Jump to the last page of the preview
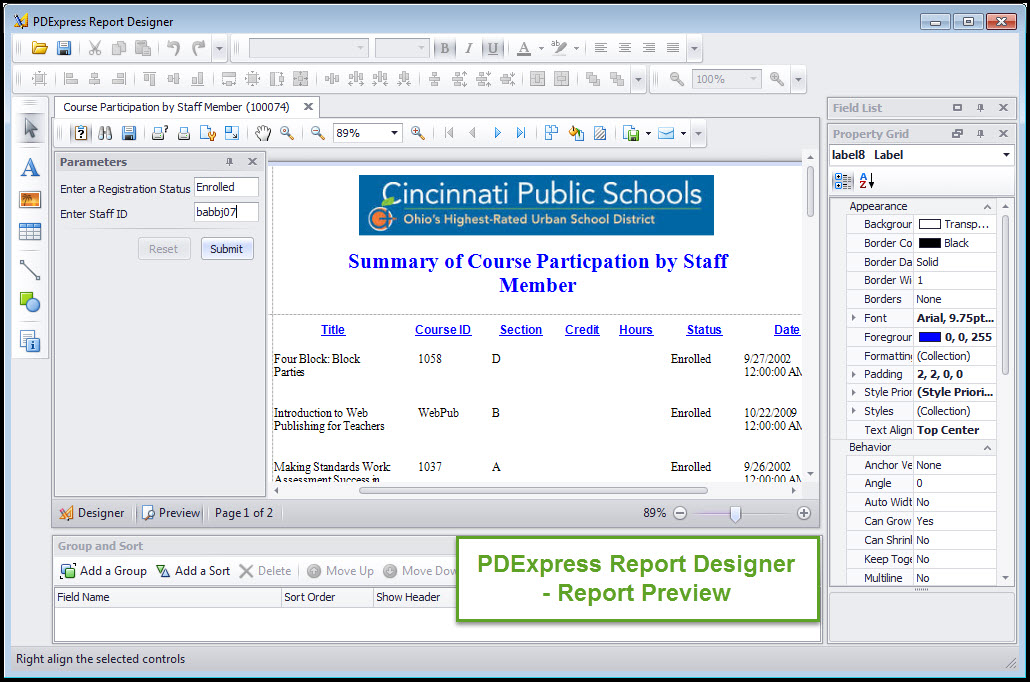This screenshot has height=682, width=1030. [521, 133]
